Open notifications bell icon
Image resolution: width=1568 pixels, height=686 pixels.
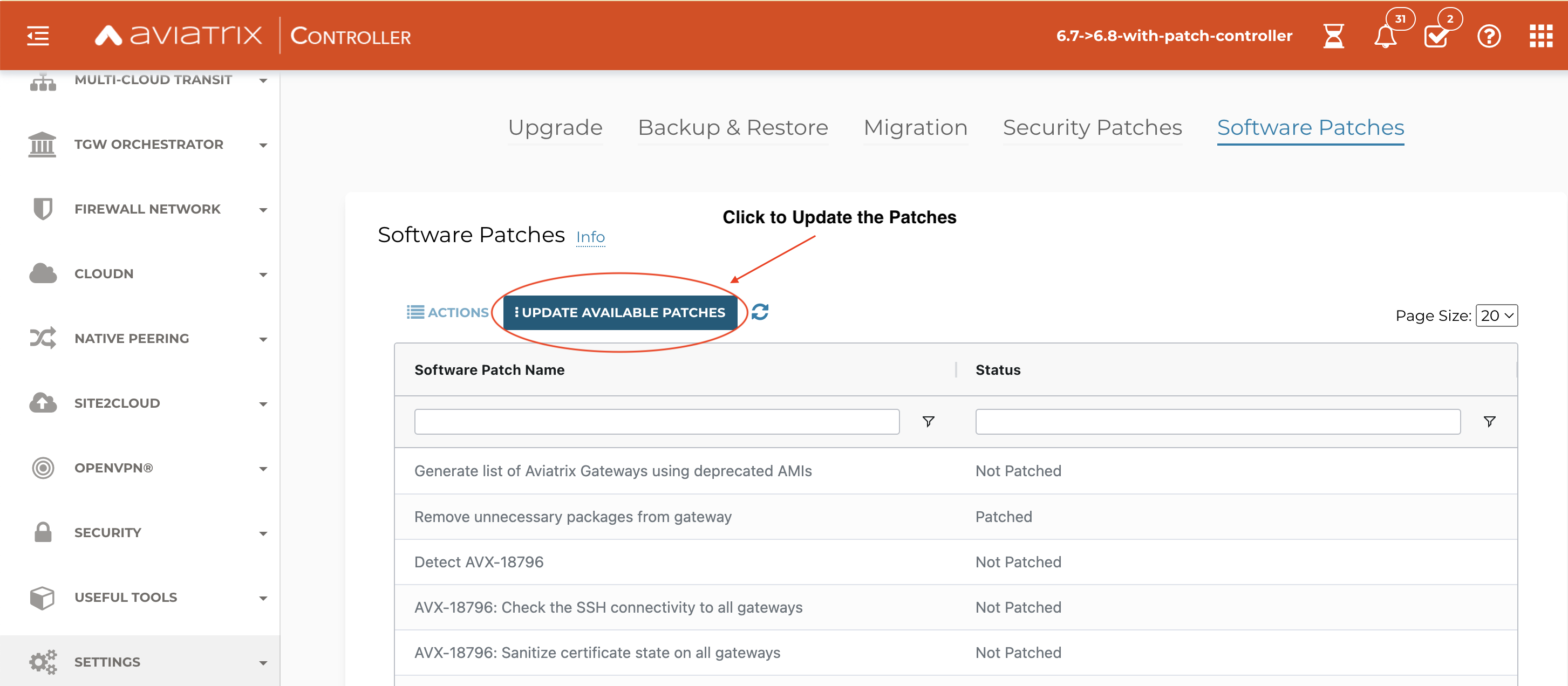pos(1385,37)
